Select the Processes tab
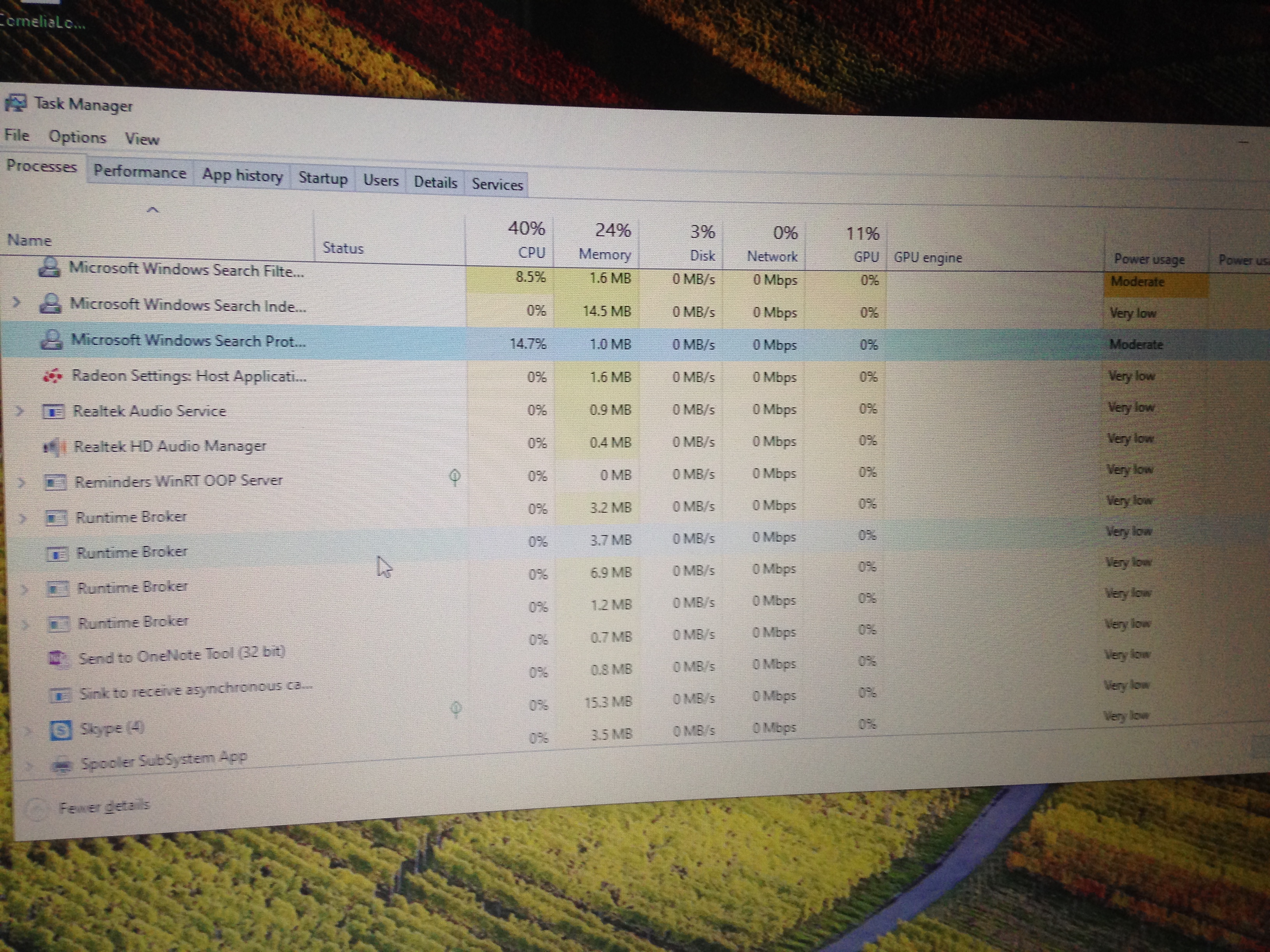Screen dimensions: 1270x952 tap(41, 166)
